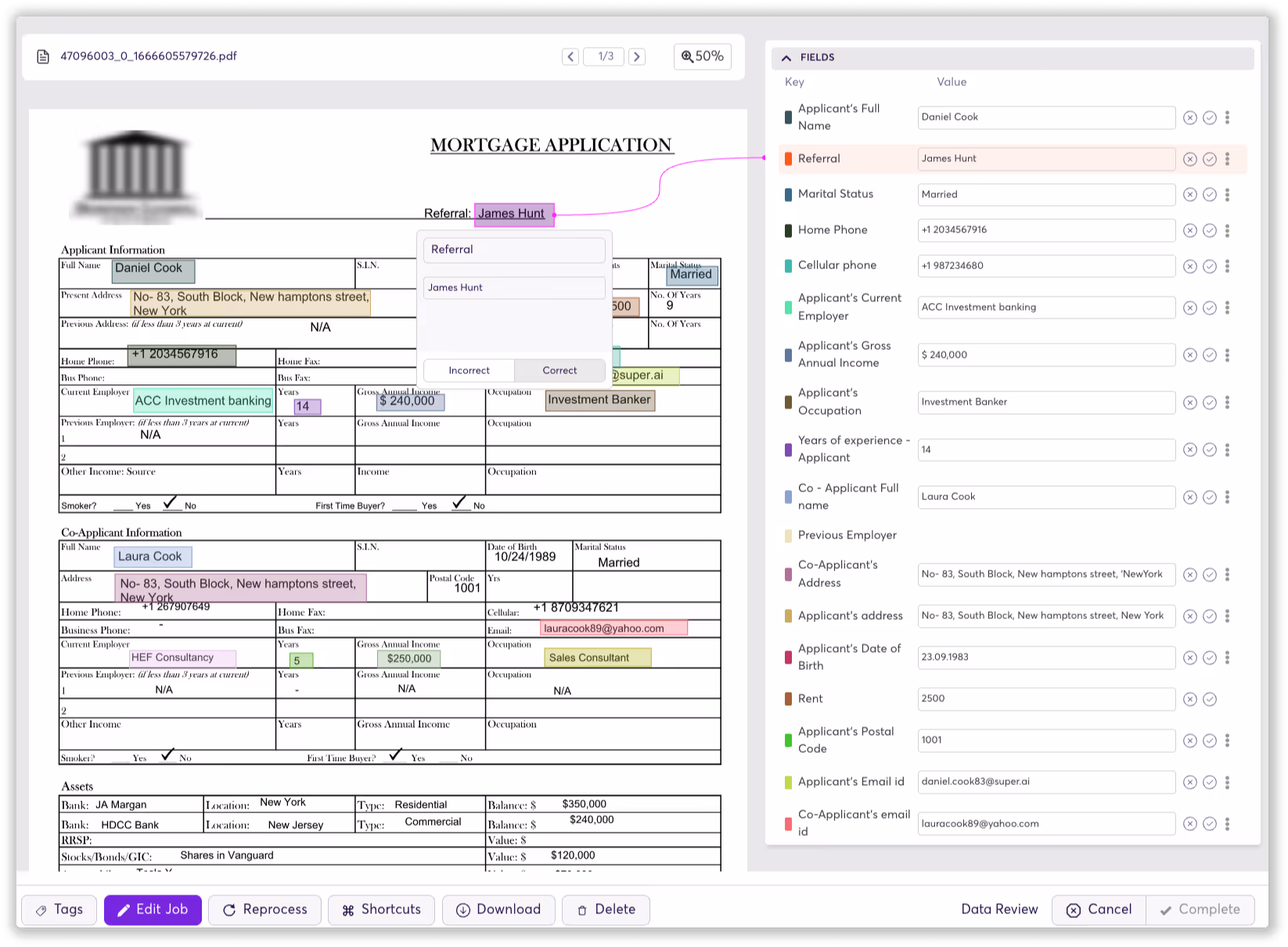Approve the Home Phone value
1288x947 pixels.
click(1210, 231)
